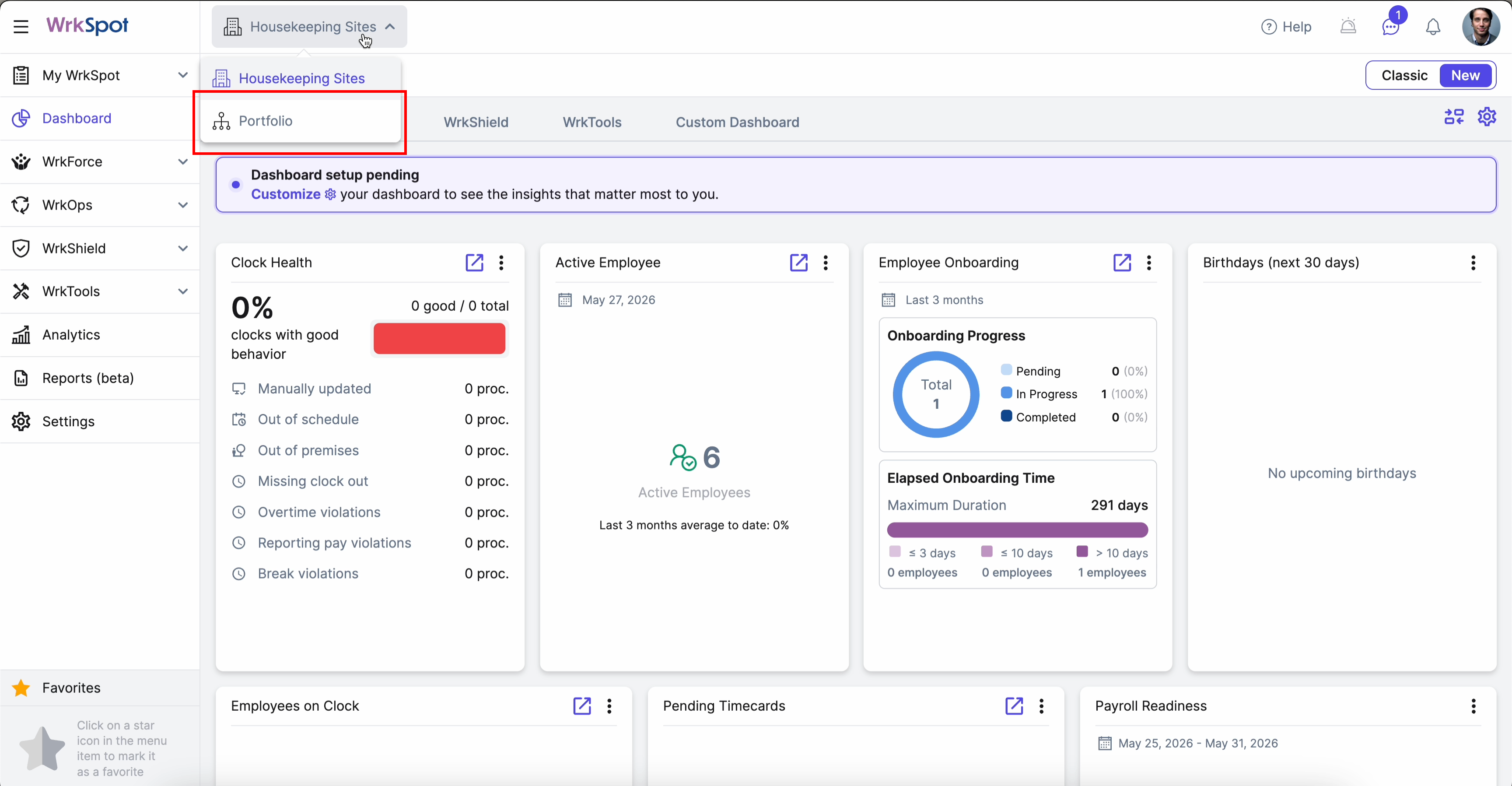Click the Favorites star icon
This screenshot has height=786, width=1512.
pos(21,688)
